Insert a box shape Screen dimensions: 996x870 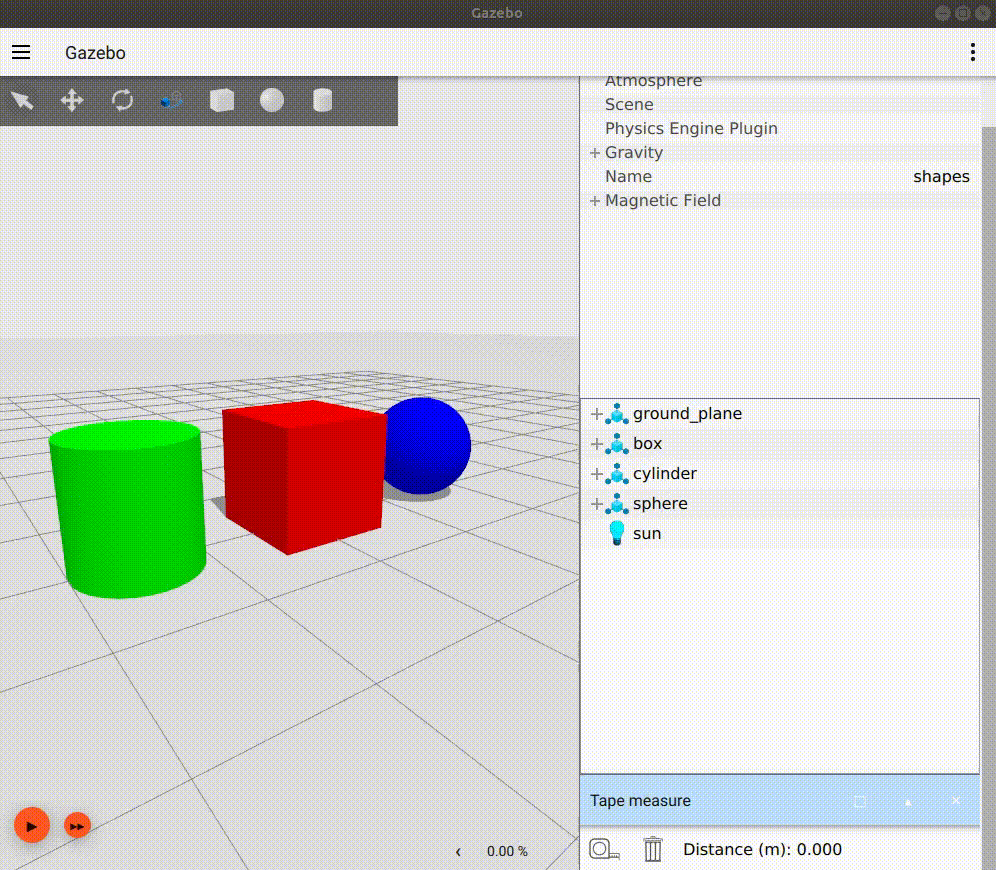click(x=222, y=100)
